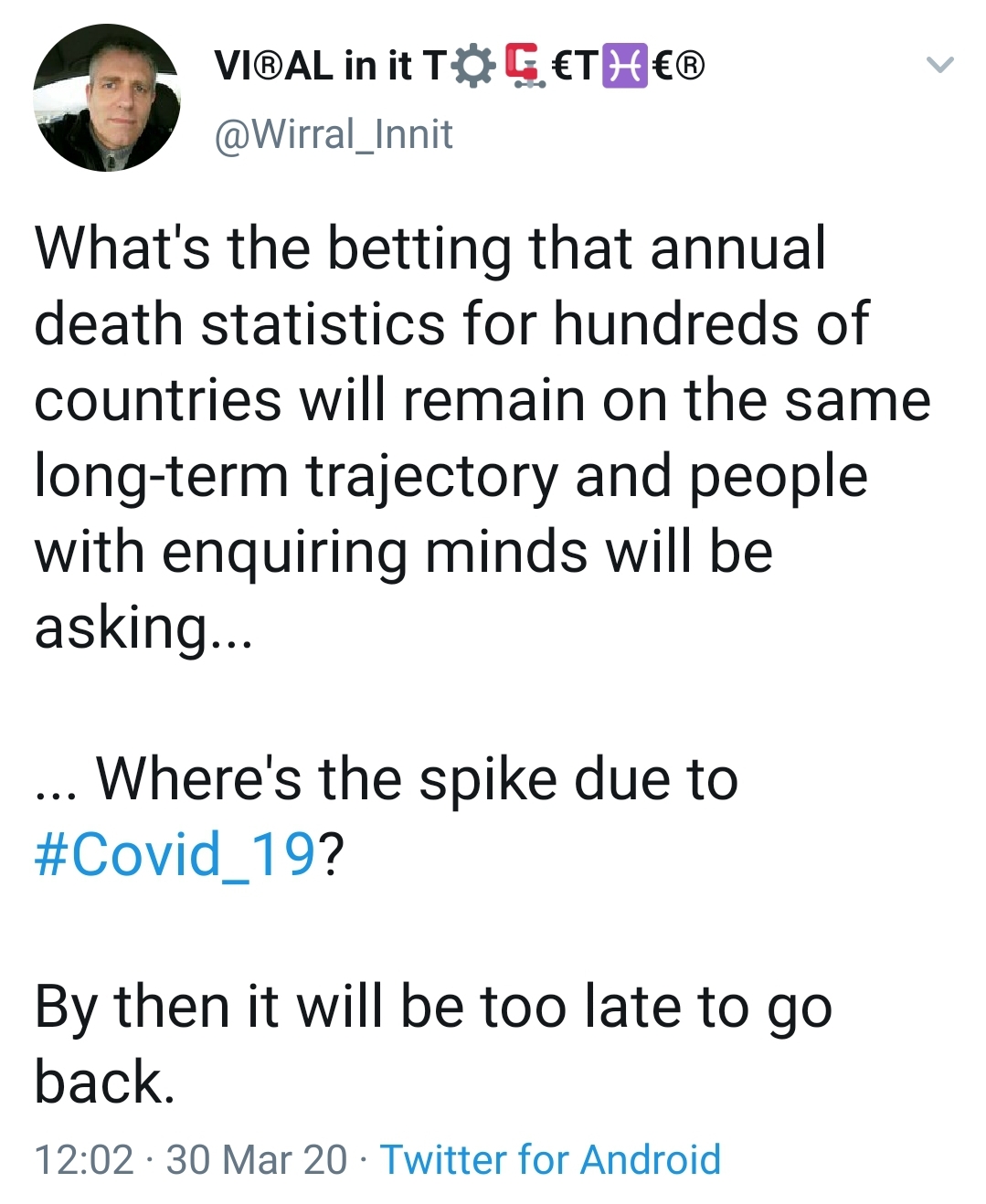Open the #Covid_19 hashtag

[x=175, y=854]
